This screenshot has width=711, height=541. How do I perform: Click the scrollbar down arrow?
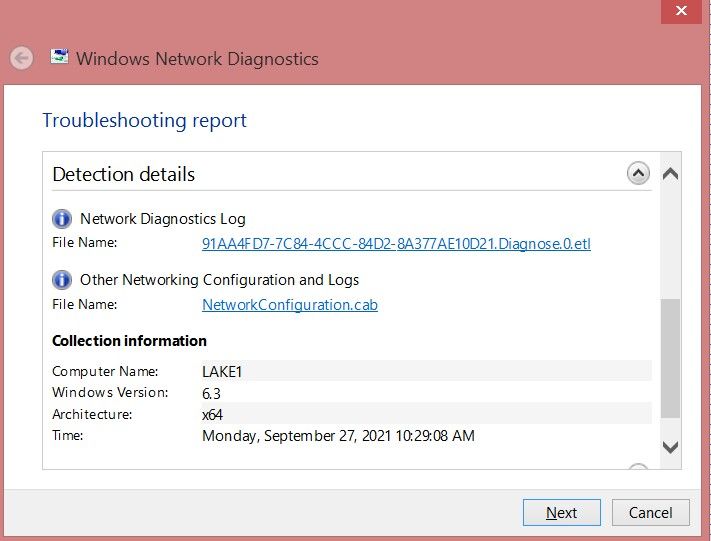coord(670,447)
